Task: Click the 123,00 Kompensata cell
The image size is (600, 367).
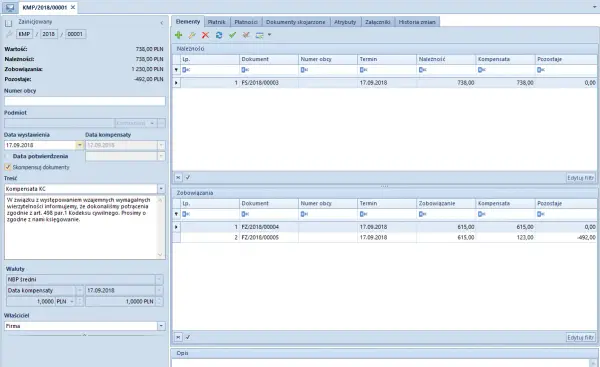Action: [x=505, y=238]
